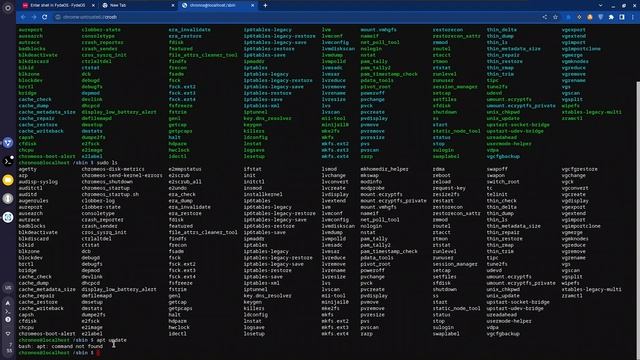Click the 'augenrules' entry
640x360 pixels.
click(x=33, y=201)
